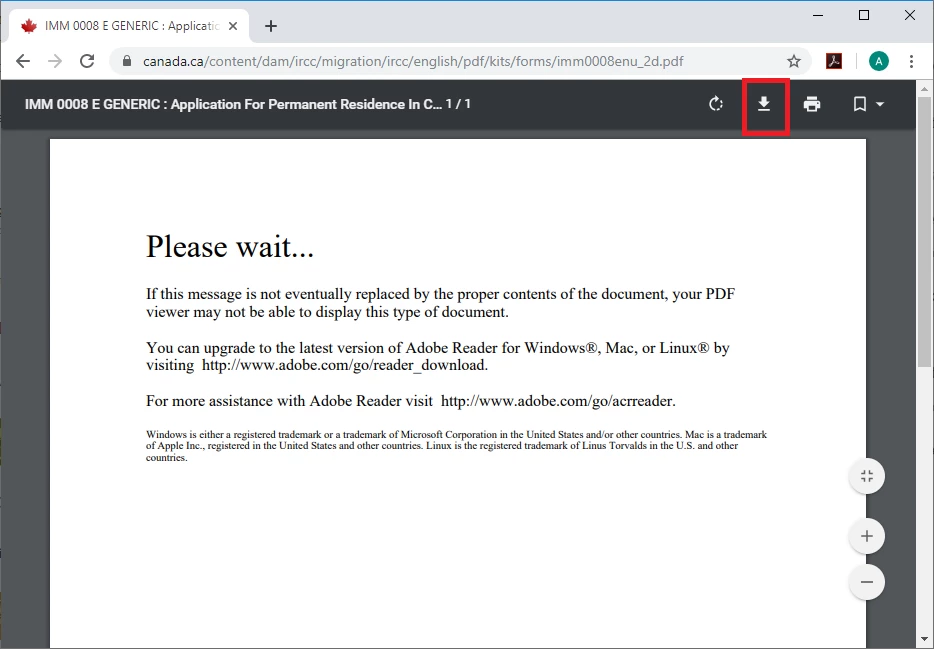934x649 pixels.
Task: Click the fit to page button
Action: click(867, 476)
